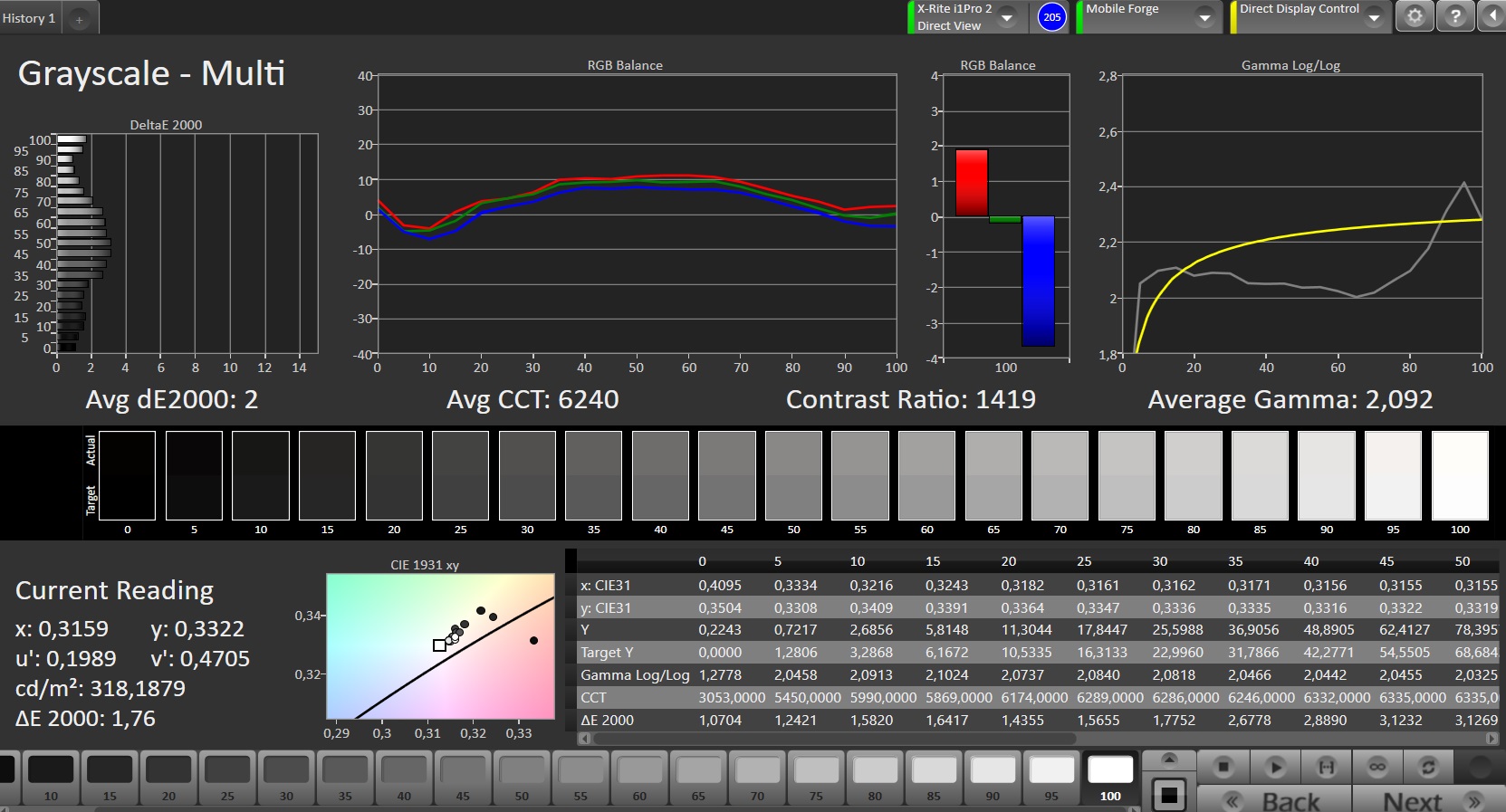This screenshot has width=1506, height=812.
Task: Stop the measurement with stop button
Action: pyautogui.click(x=1223, y=767)
